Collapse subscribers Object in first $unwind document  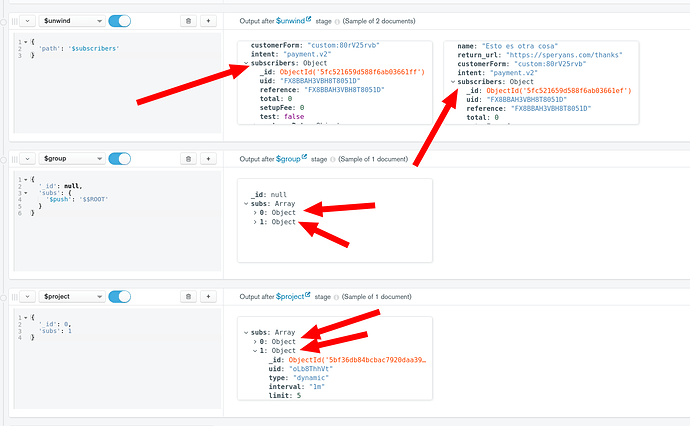(x=246, y=63)
